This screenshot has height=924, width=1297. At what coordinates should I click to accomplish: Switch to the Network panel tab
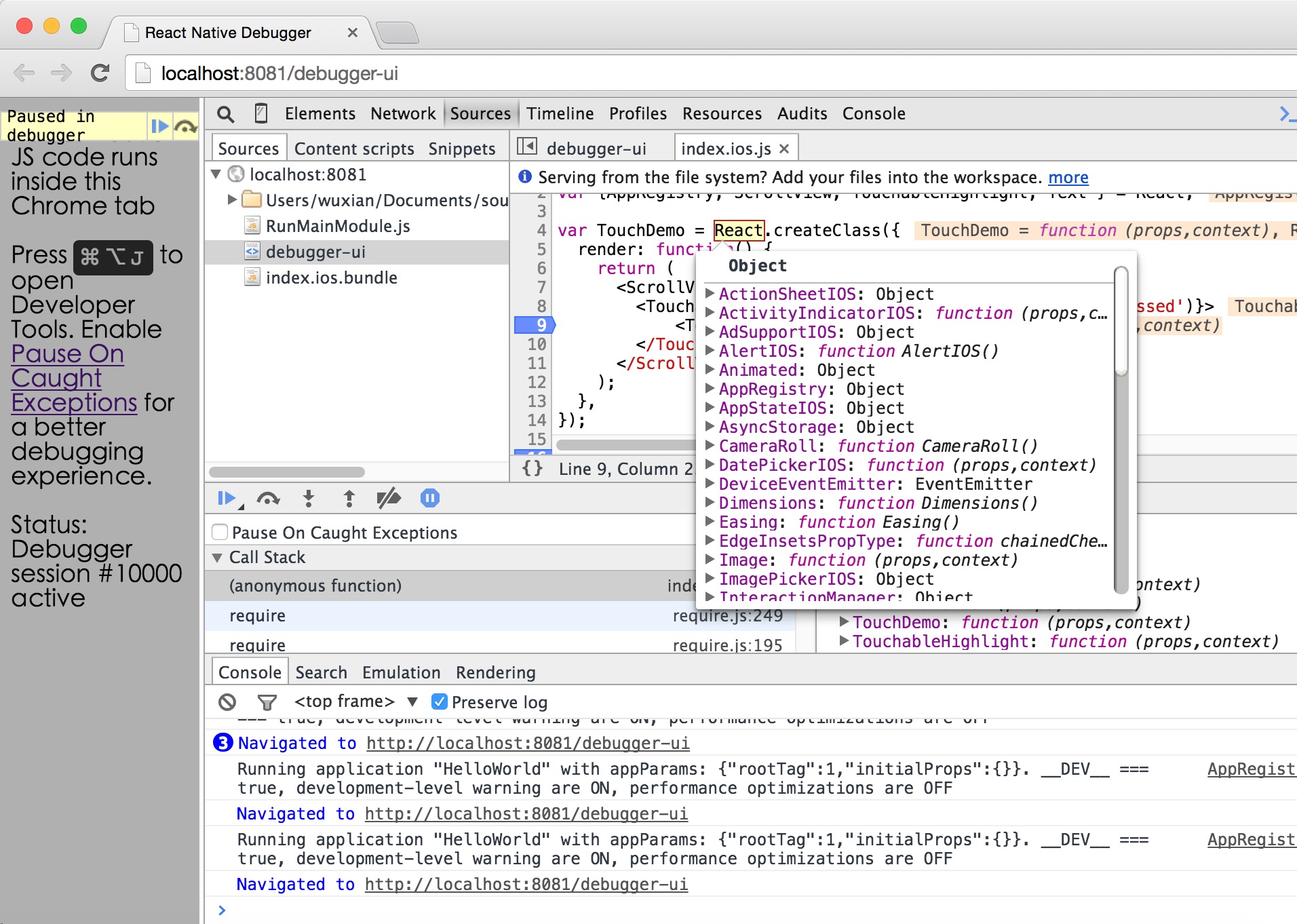[403, 114]
